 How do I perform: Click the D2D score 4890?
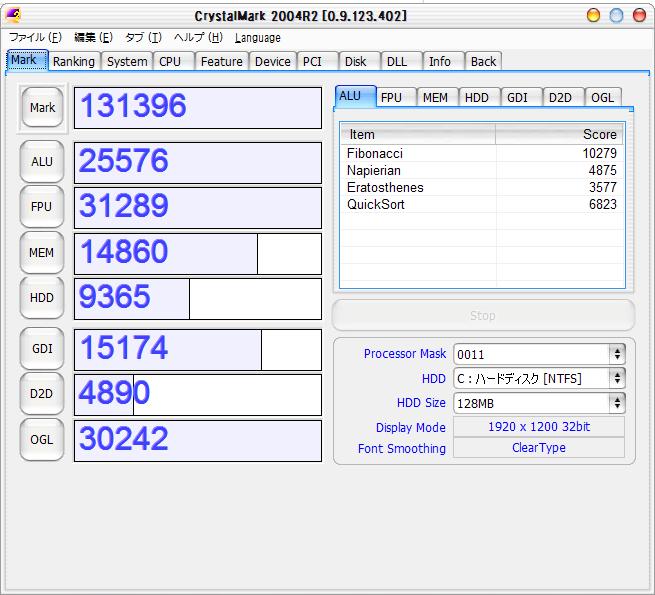click(x=198, y=394)
